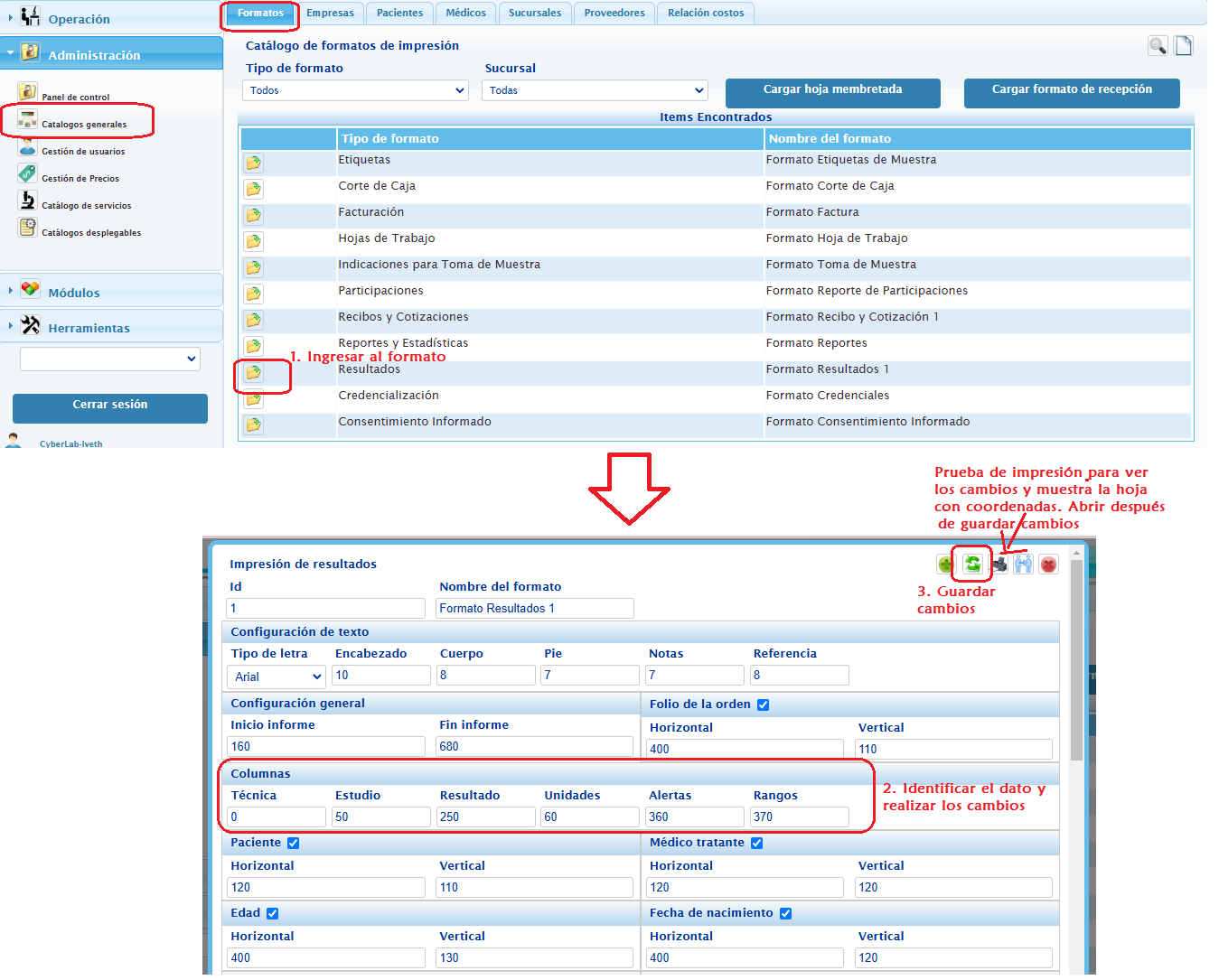Screen dimensions: 1219x980
Task: Open the Sucursal dropdown
Action: pos(595,90)
